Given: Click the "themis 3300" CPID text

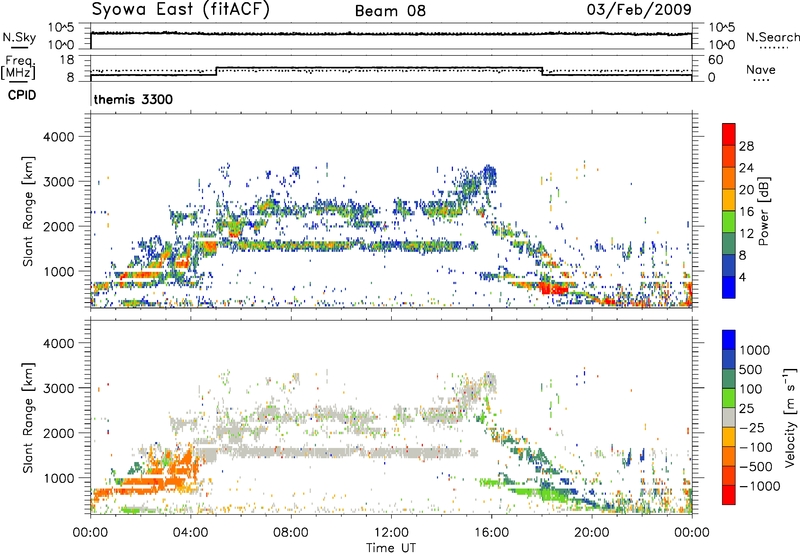Looking at the screenshot, I should pos(133,99).
